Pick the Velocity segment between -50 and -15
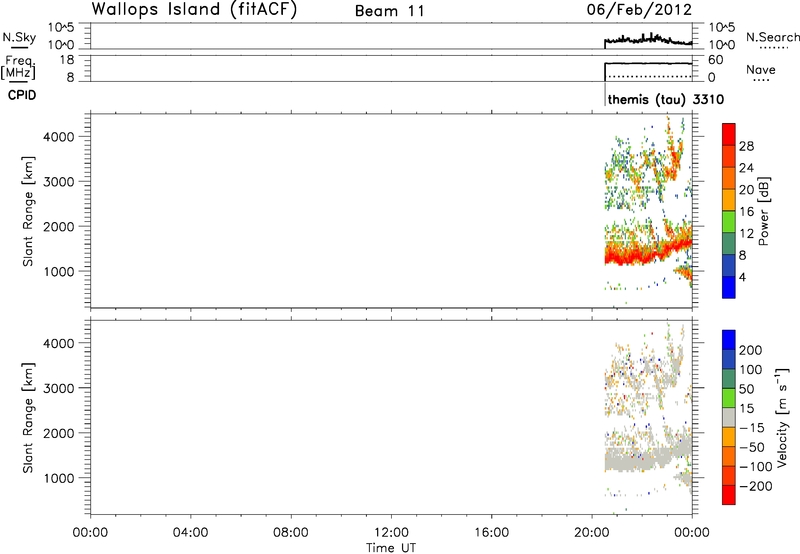 click(x=729, y=437)
